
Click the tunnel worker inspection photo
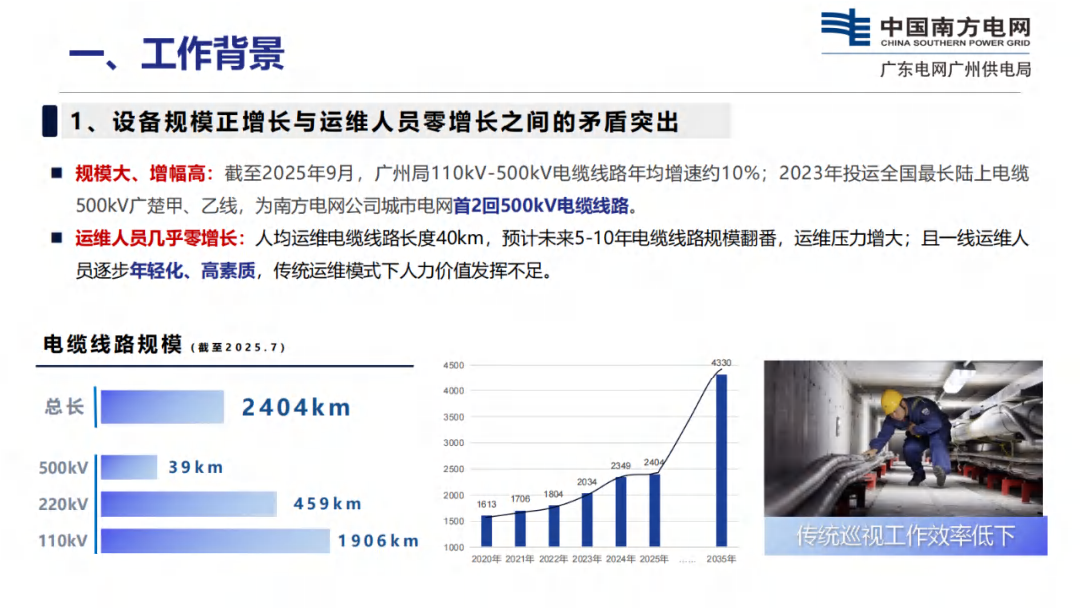(903, 438)
